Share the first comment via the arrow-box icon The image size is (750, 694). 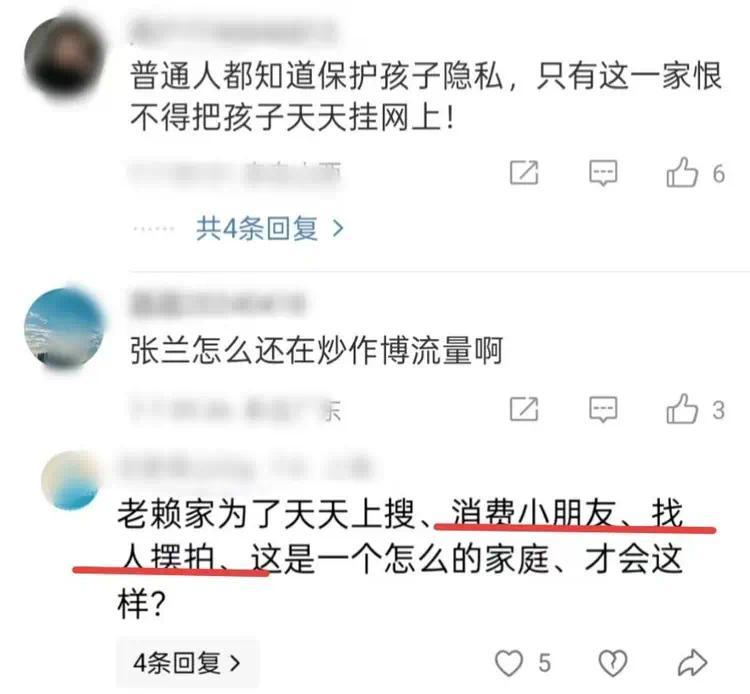[524, 173]
